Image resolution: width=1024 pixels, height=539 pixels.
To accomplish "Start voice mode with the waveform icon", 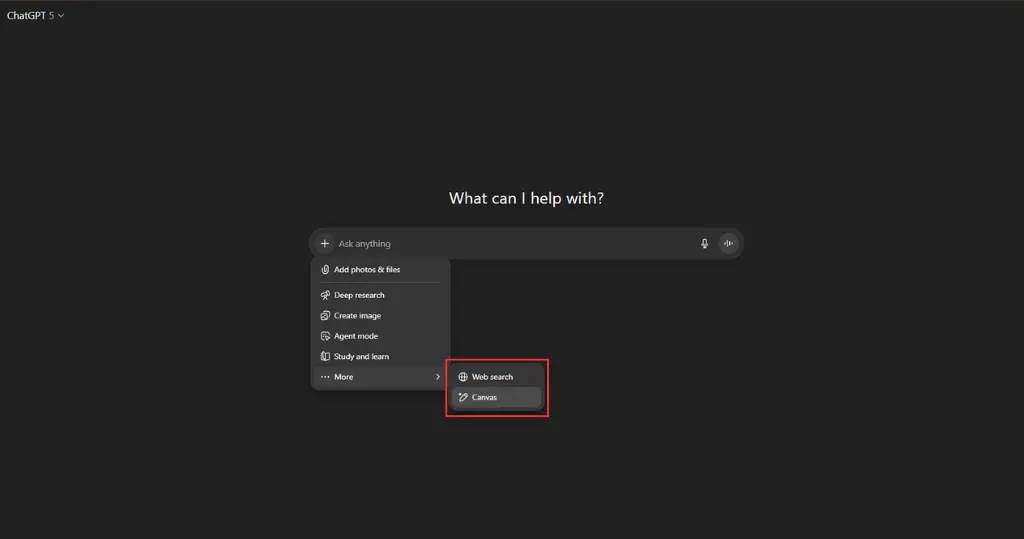I will point(728,244).
